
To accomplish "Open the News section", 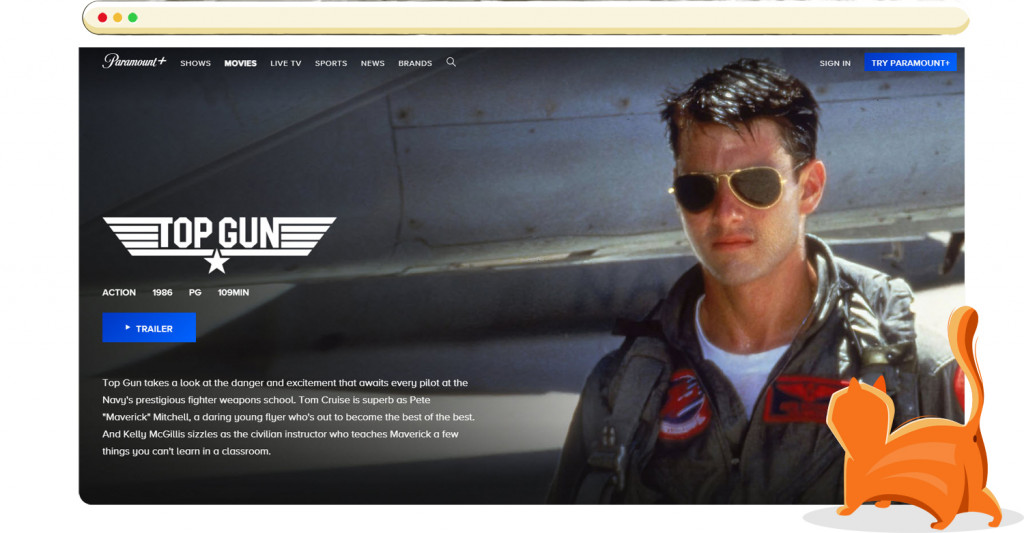I will coord(372,63).
